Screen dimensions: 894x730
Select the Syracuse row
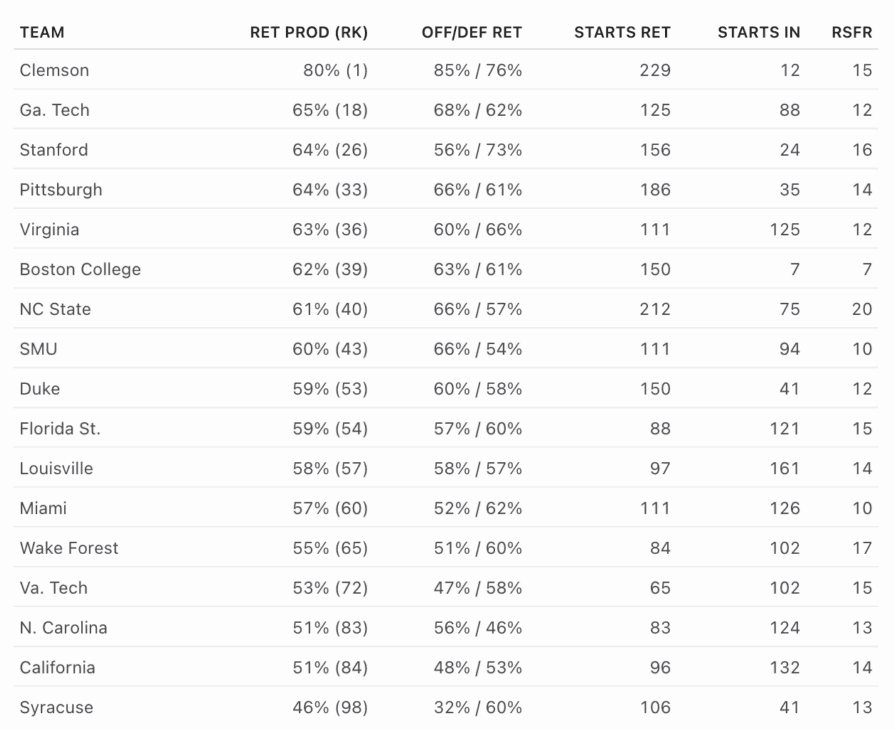446,707
